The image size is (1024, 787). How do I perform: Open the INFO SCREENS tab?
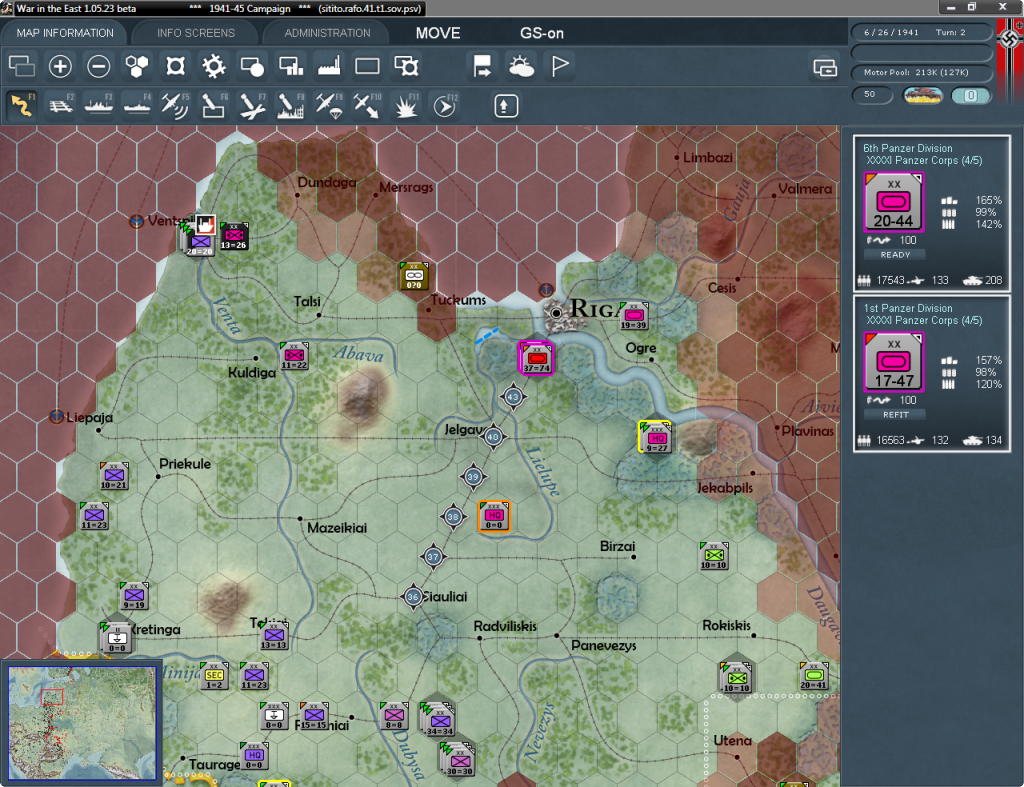(195, 33)
